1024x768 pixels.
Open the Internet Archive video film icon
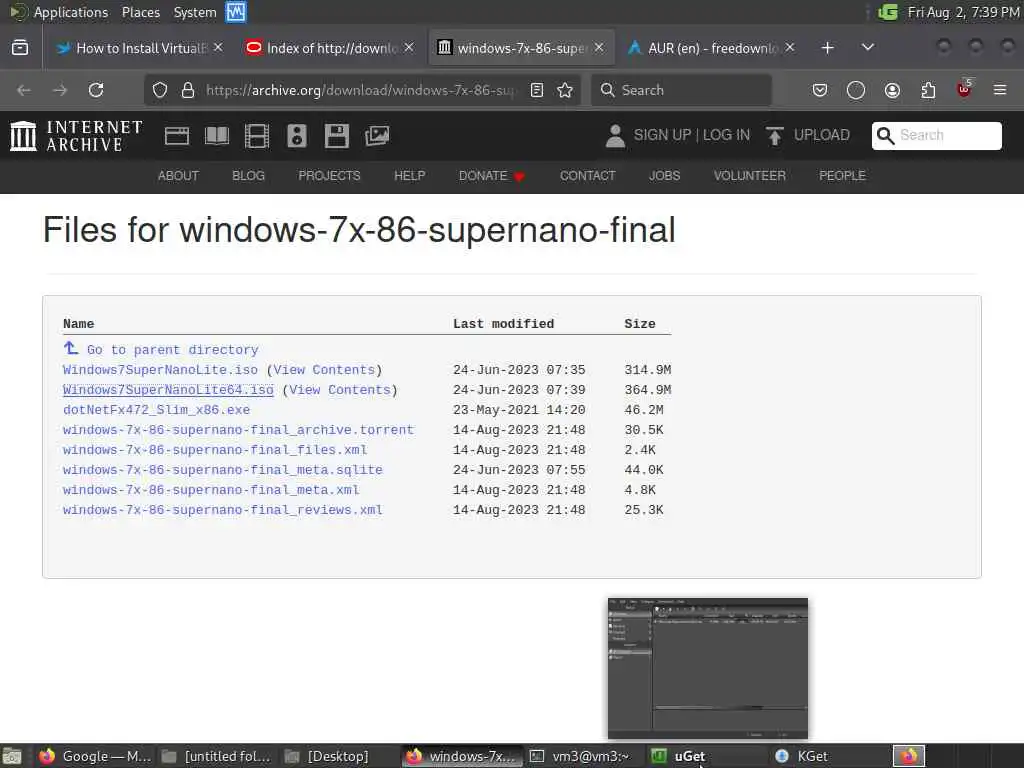click(257, 136)
